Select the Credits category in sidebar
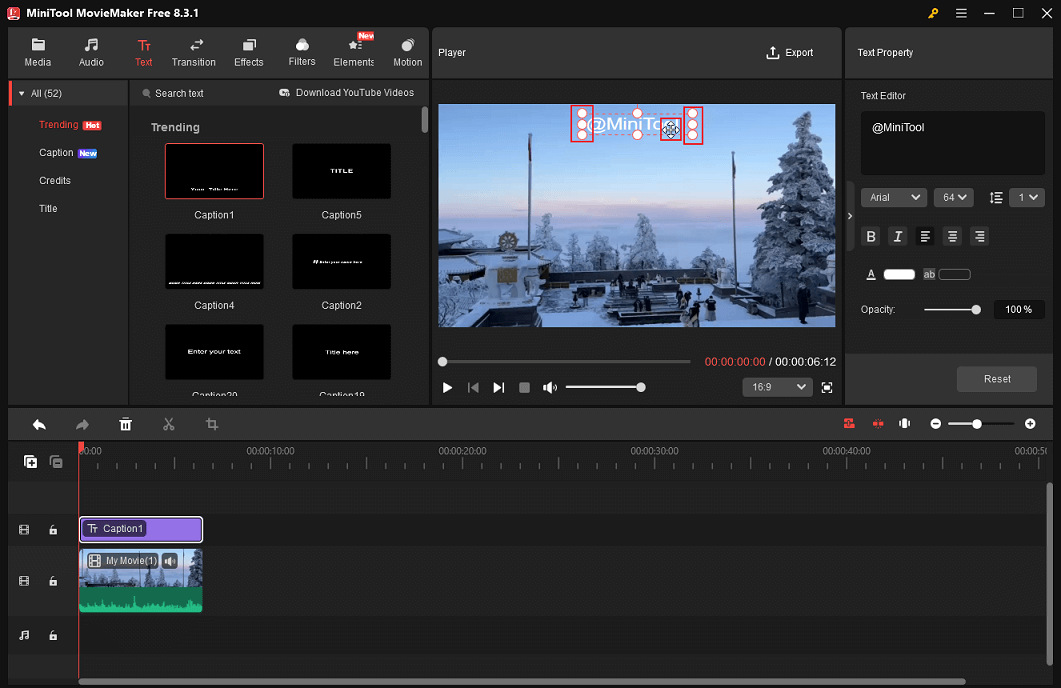Screen dimensions: 1061x688 pyautogui.click(x=55, y=180)
